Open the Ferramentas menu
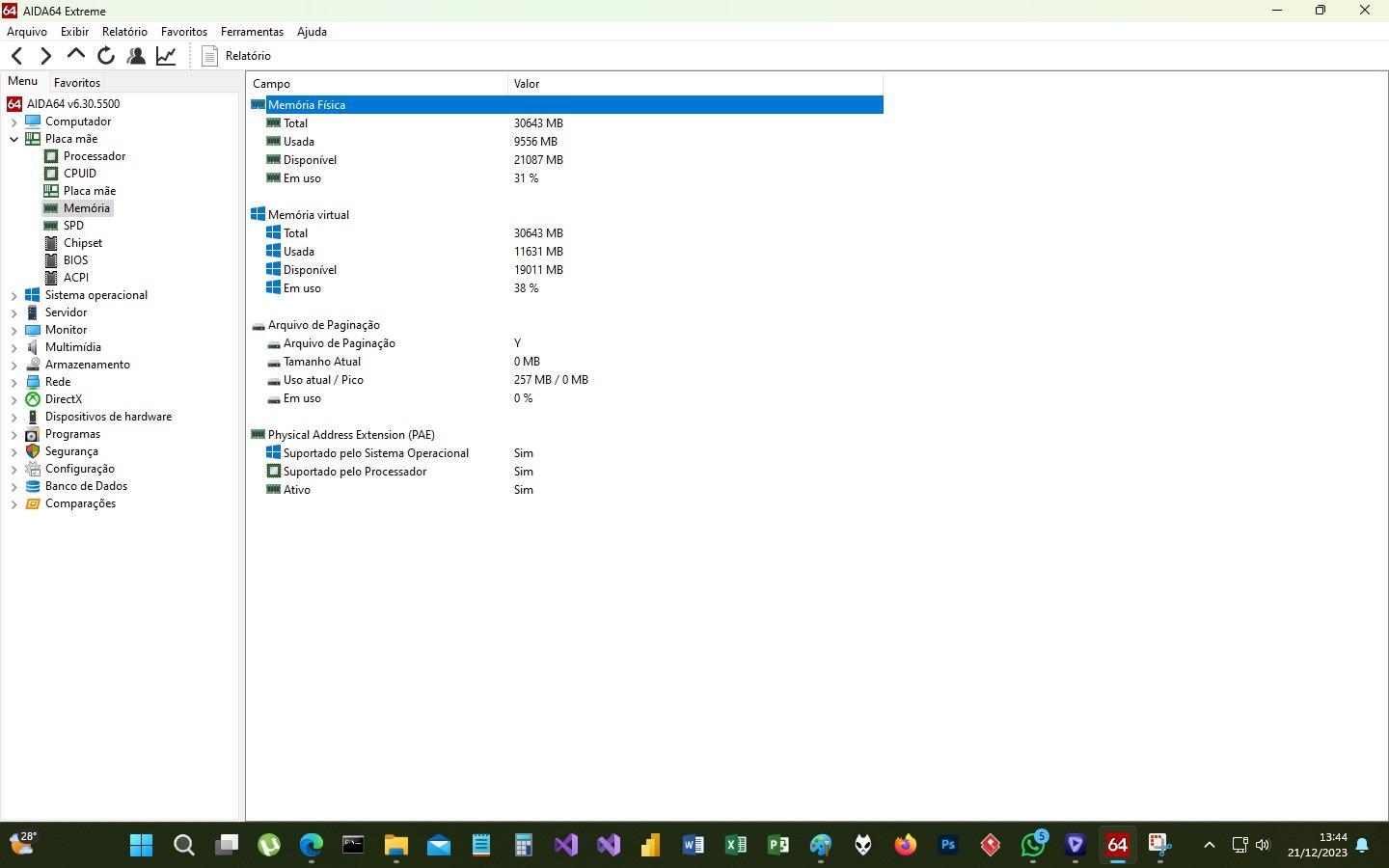Image resolution: width=1389 pixels, height=868 pixels. pos(252,32)
